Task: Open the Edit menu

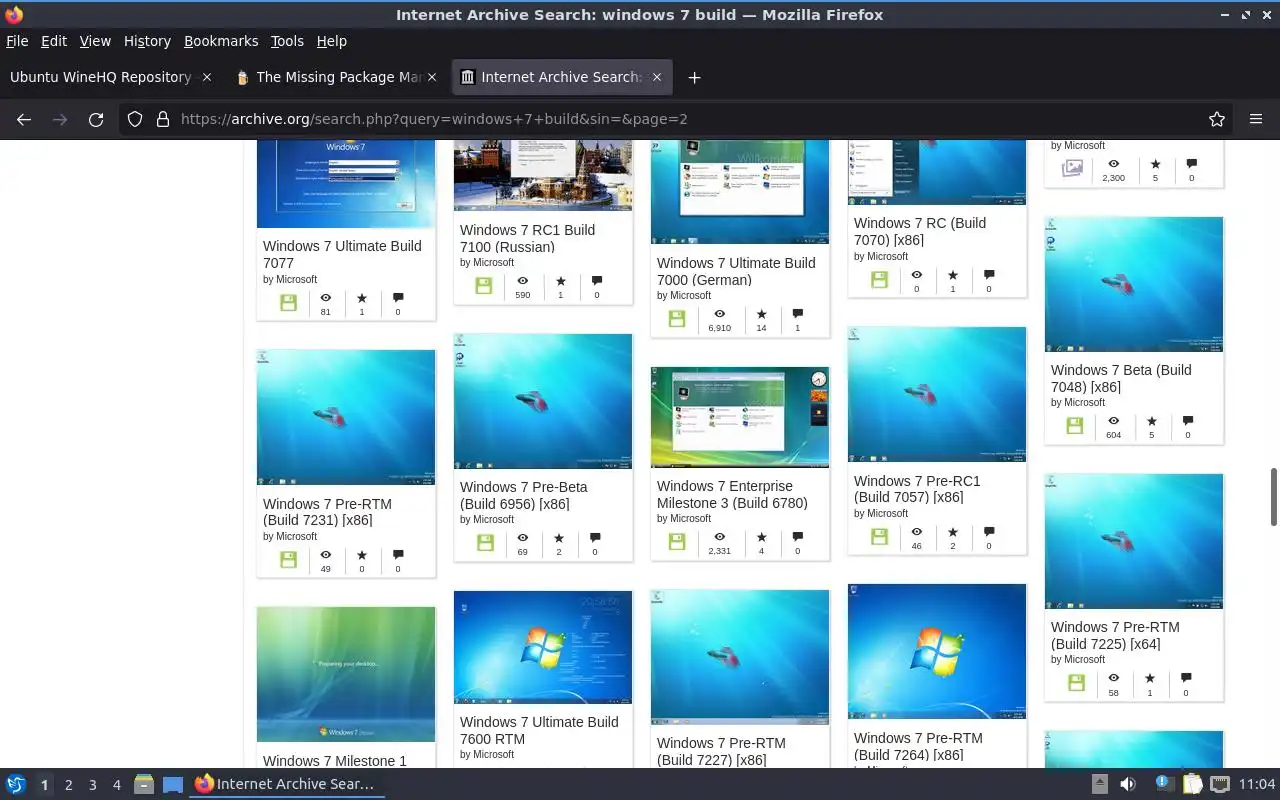Action: (x=54, y=41)
